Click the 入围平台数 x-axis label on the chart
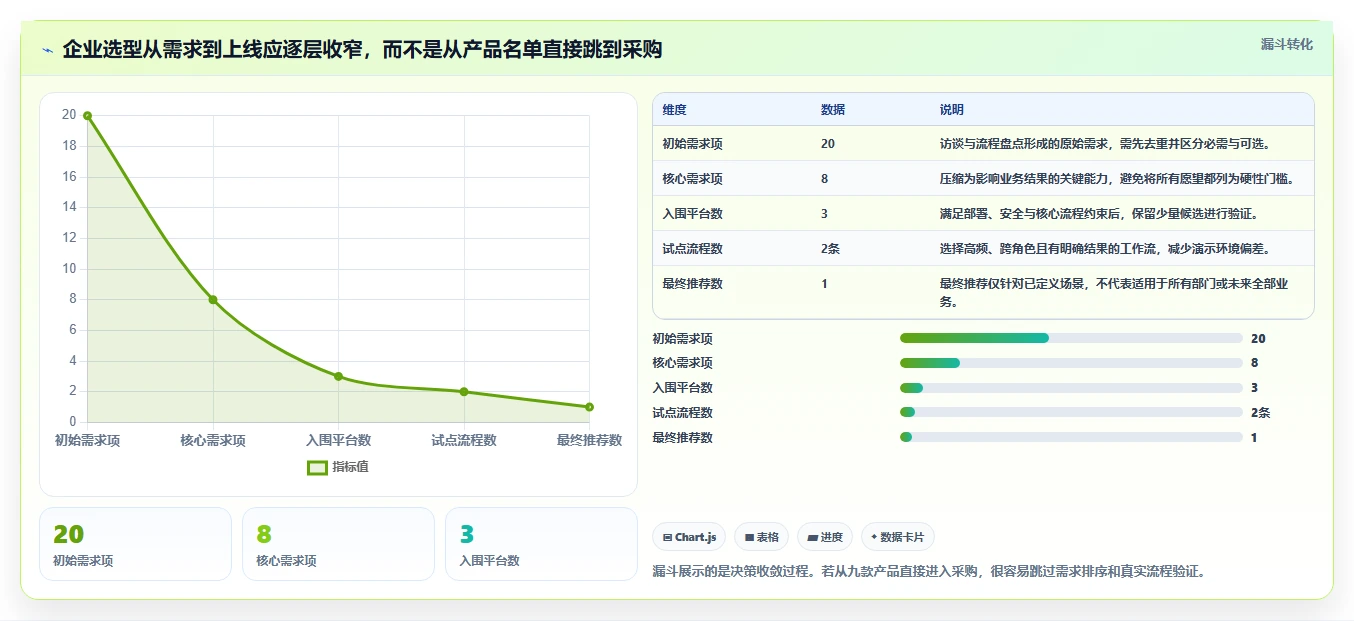This screenshot has height=621, width=1354. click(338, 440)
